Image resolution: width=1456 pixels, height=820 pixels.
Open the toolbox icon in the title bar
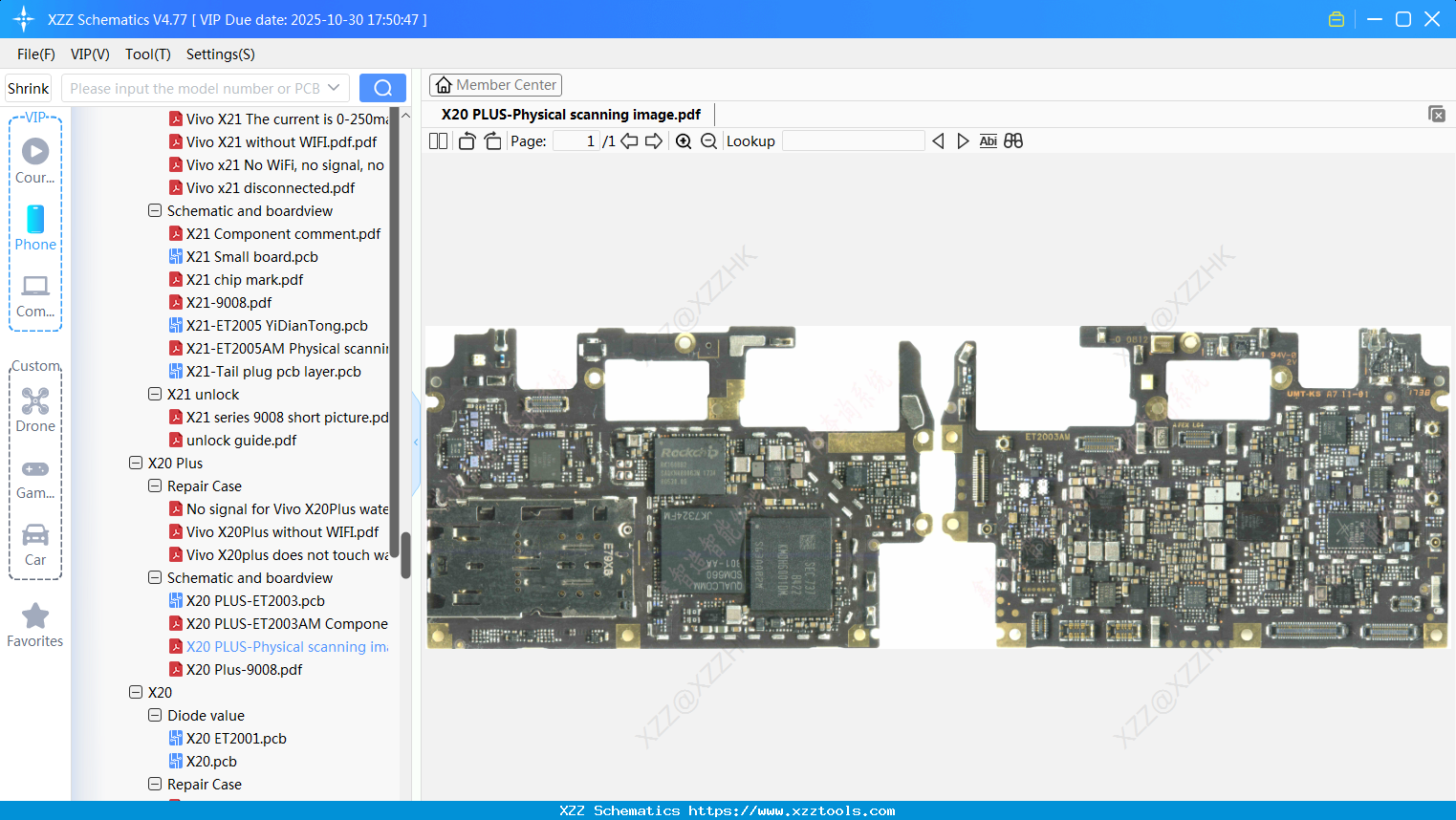tap(1336, 19)
